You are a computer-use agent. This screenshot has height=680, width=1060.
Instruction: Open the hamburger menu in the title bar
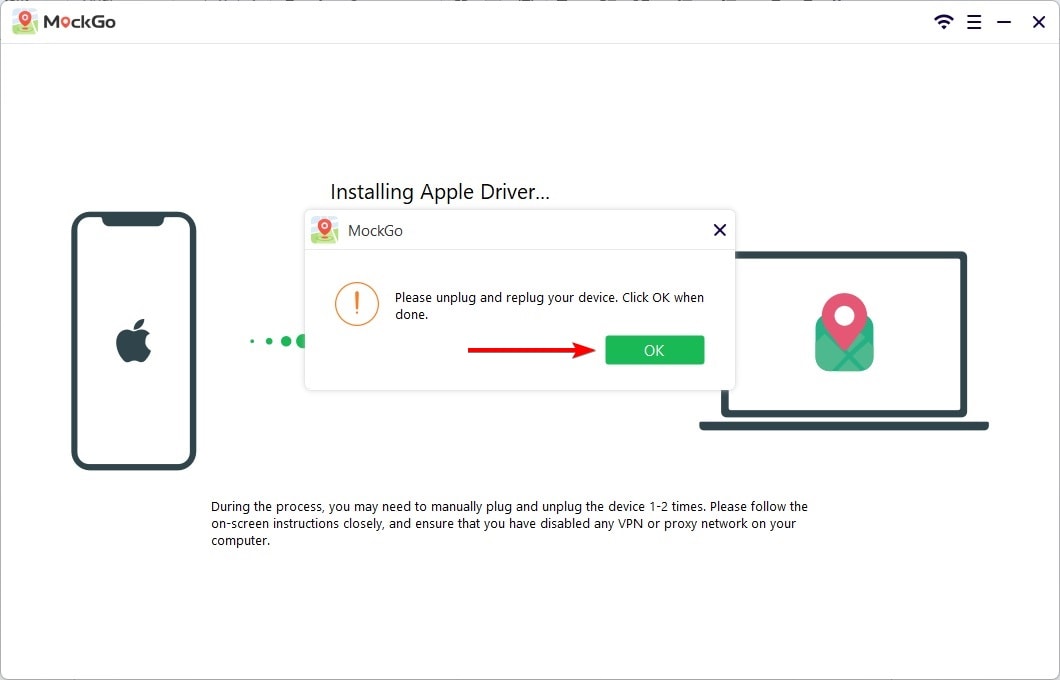click(x=974, y=22)
